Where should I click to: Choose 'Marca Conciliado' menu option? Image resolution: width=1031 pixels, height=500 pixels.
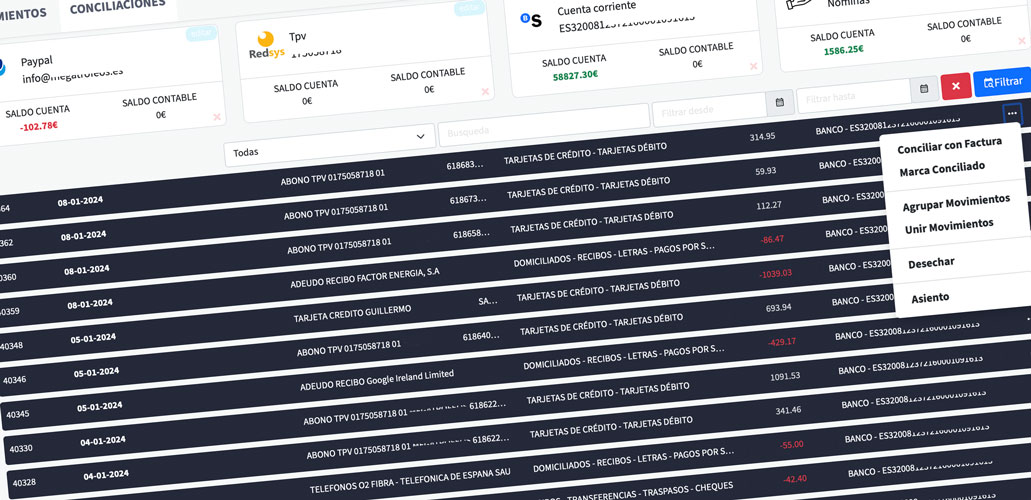942,169
